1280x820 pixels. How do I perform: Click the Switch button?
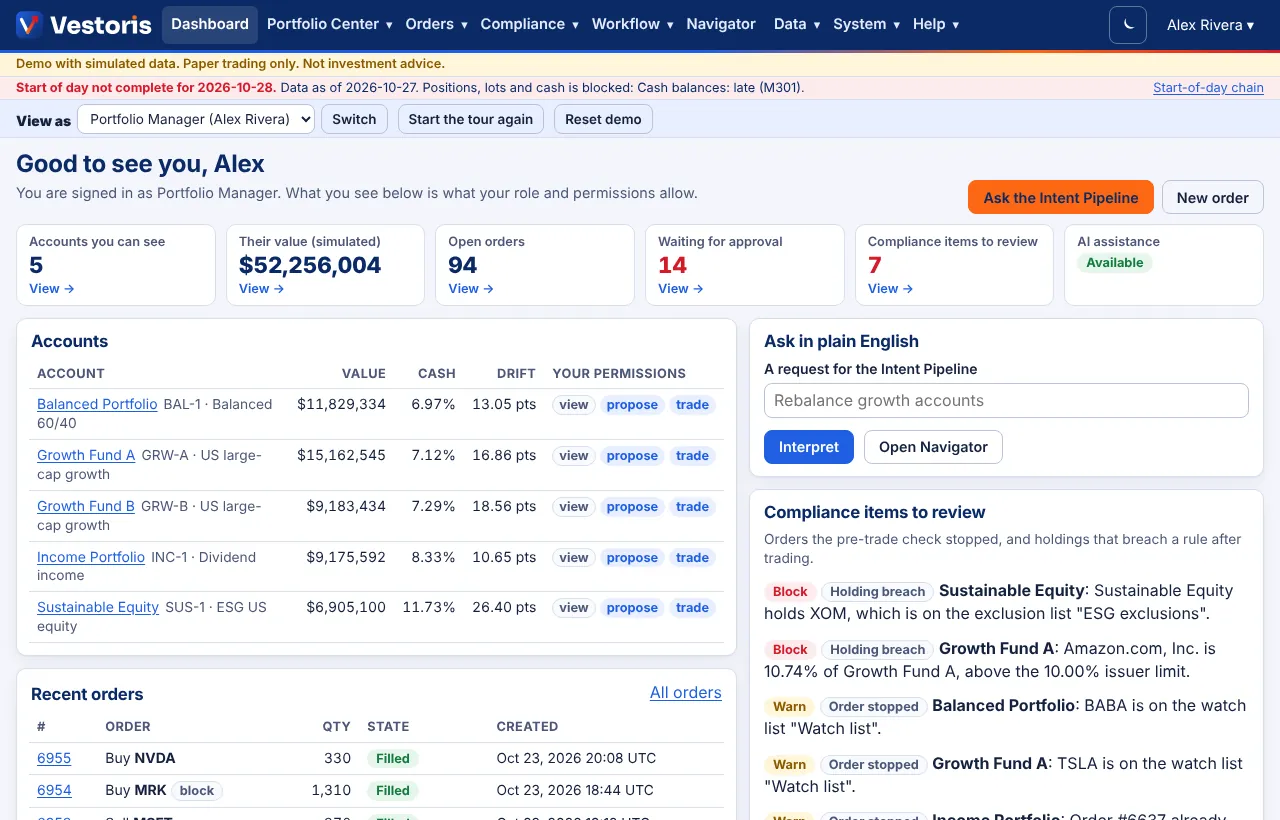click(354, 119)
